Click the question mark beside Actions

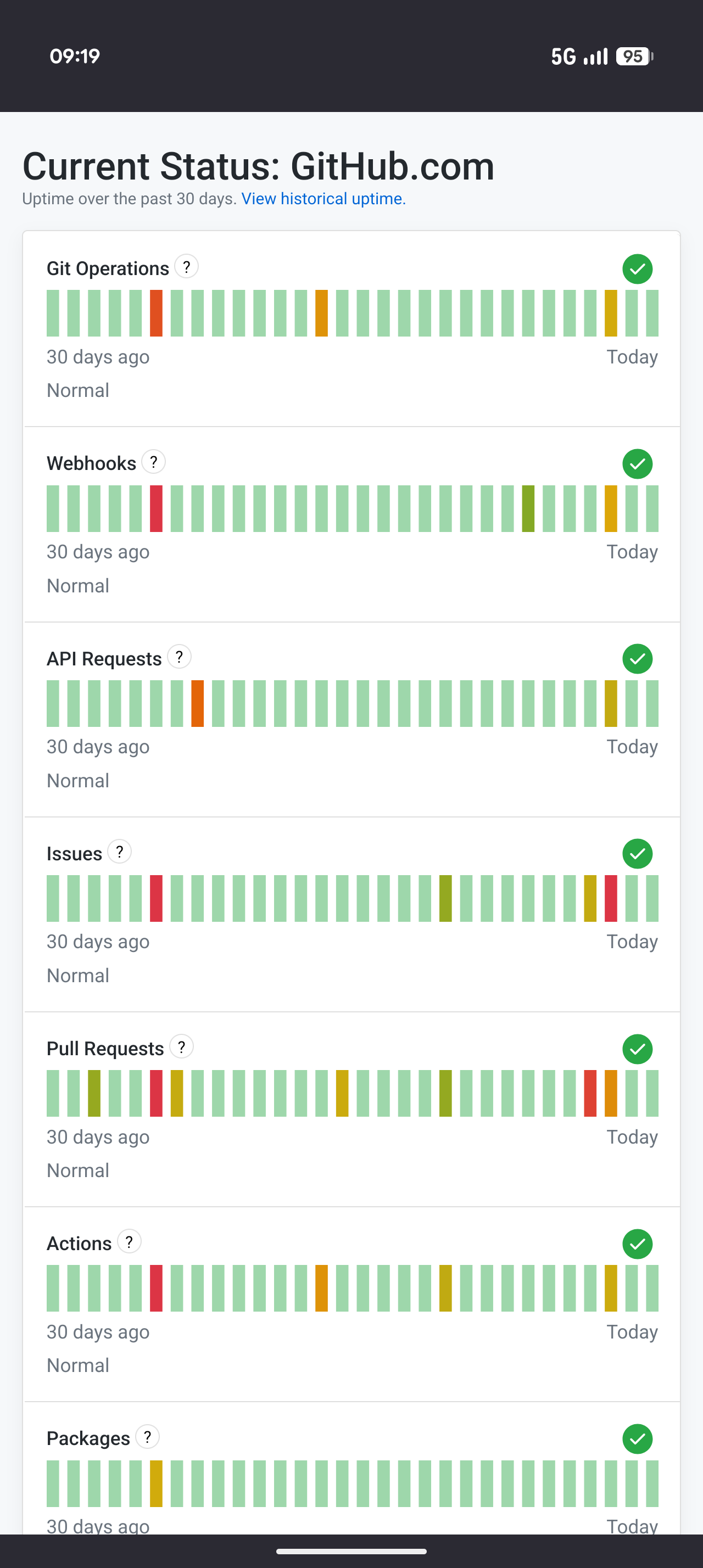[x=129, y=1242]
